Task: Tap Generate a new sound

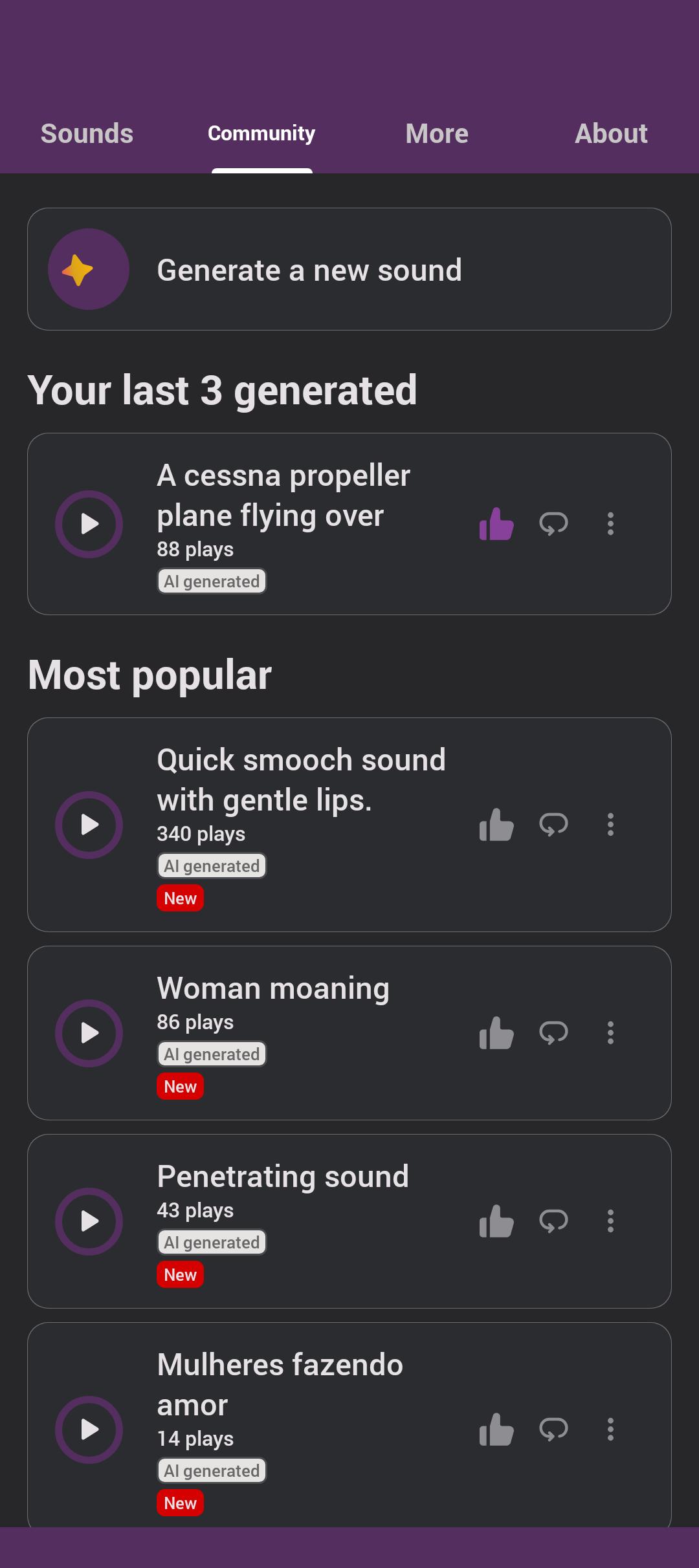Action: (349, 269)
